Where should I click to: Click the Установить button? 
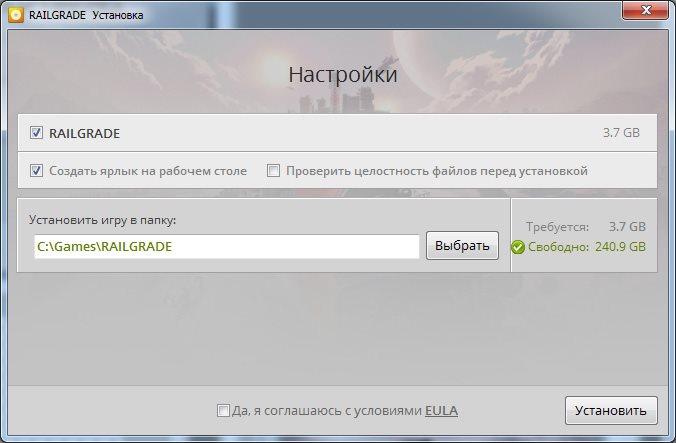click(611, 411)
